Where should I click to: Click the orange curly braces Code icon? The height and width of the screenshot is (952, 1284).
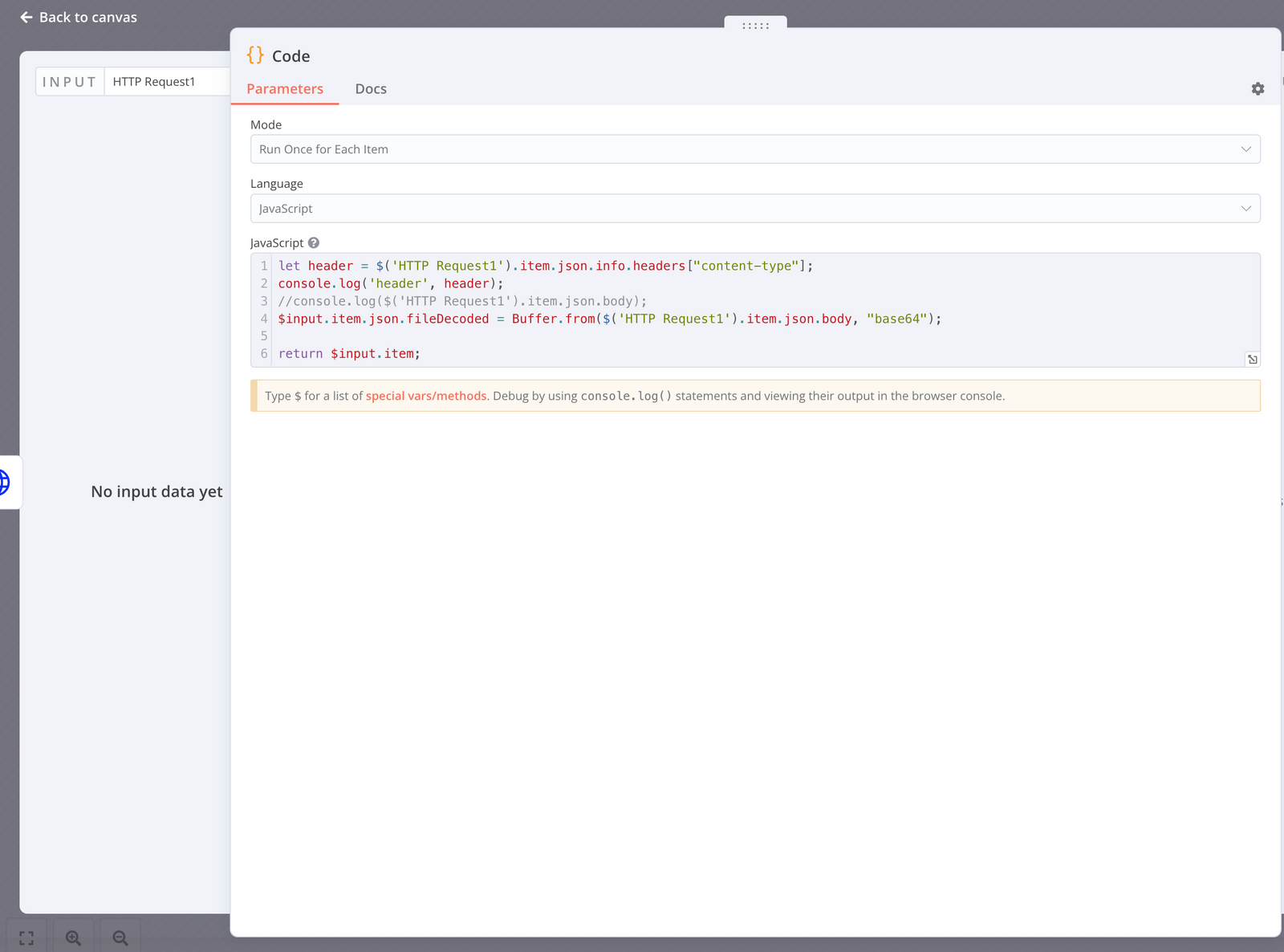click(x=255, y=55)
